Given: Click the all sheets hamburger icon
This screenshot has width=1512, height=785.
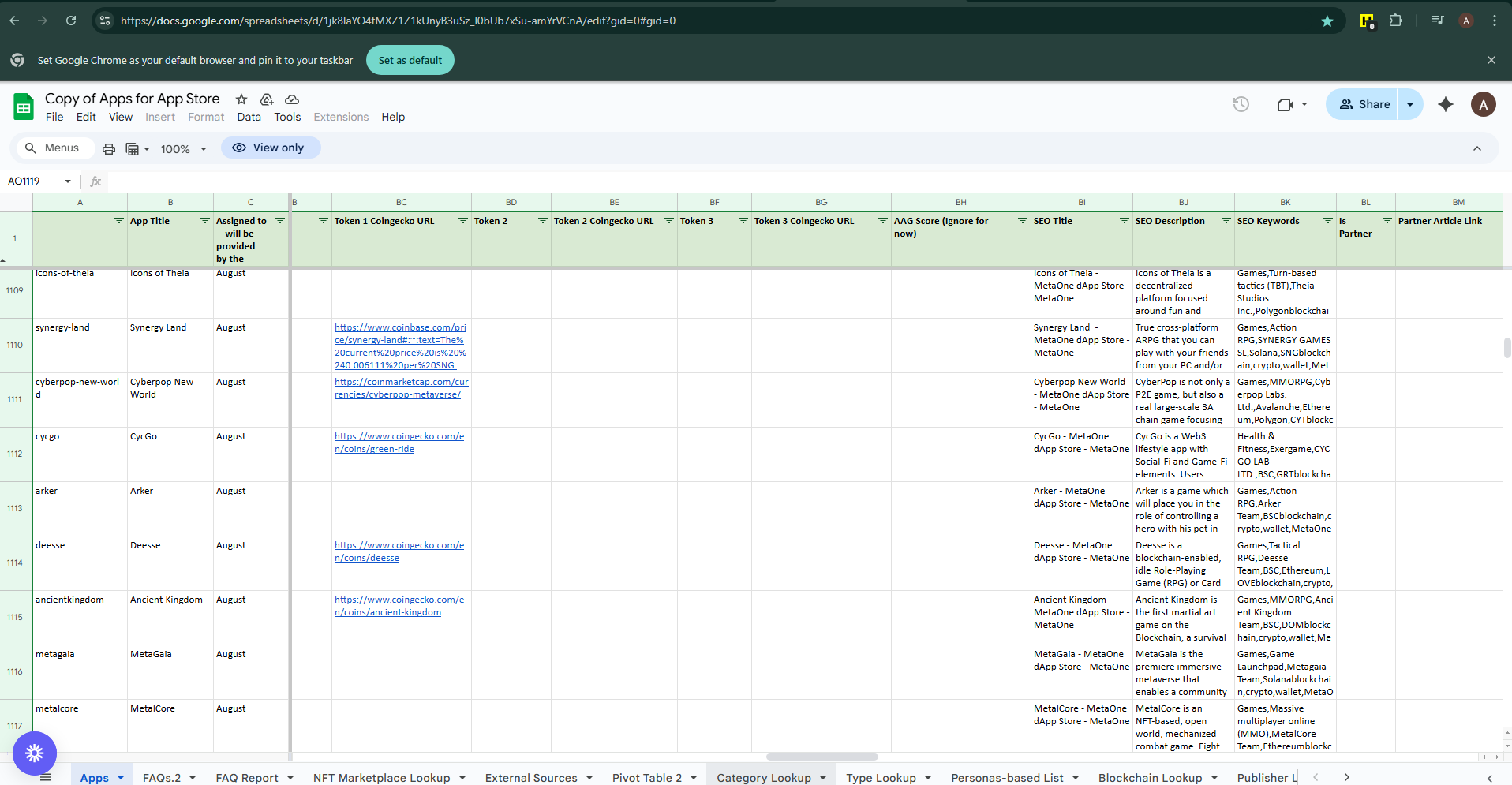Looking at the screenshot, I should coord(46,778).
